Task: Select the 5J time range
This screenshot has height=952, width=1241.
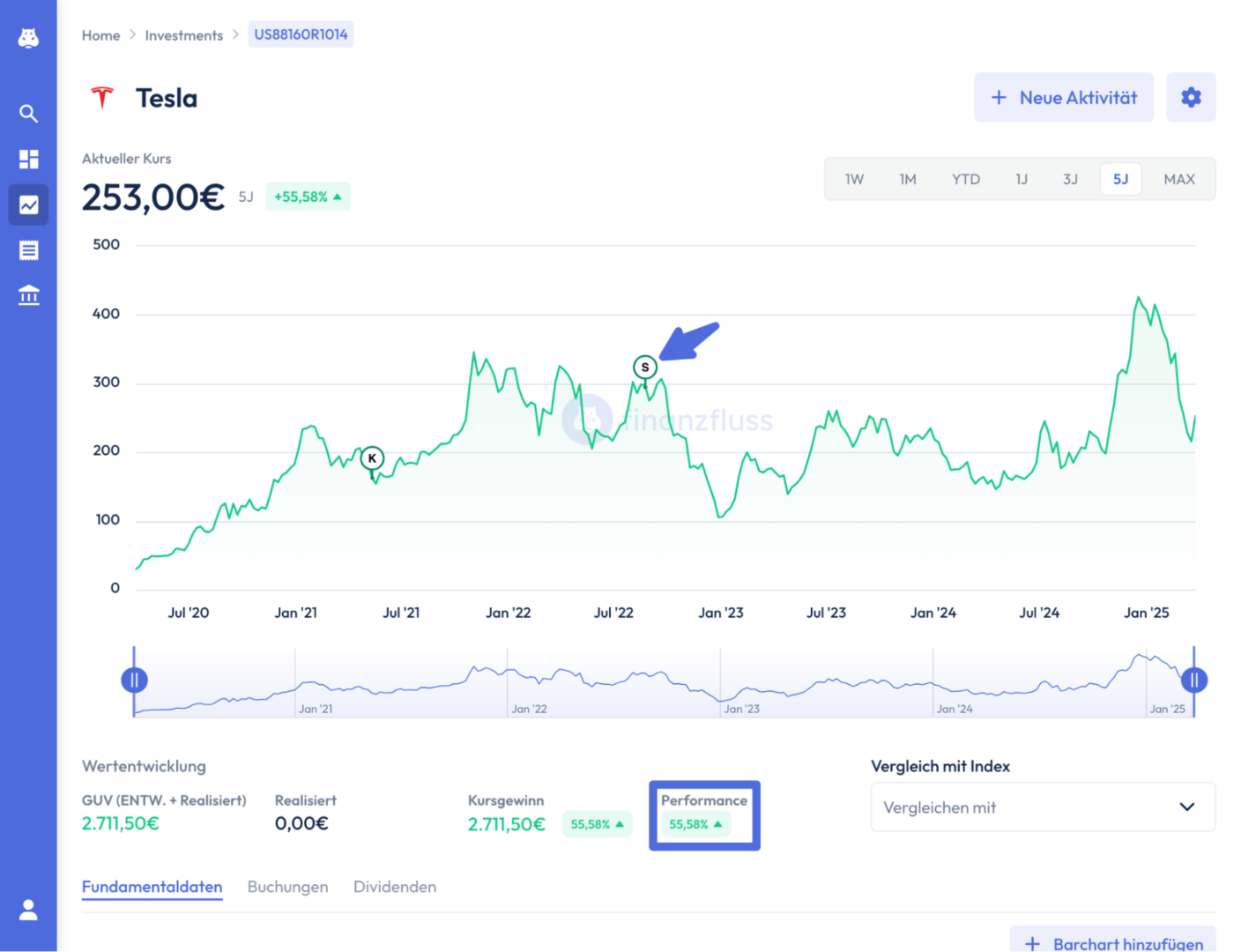Action: [x=1120, y=179]
